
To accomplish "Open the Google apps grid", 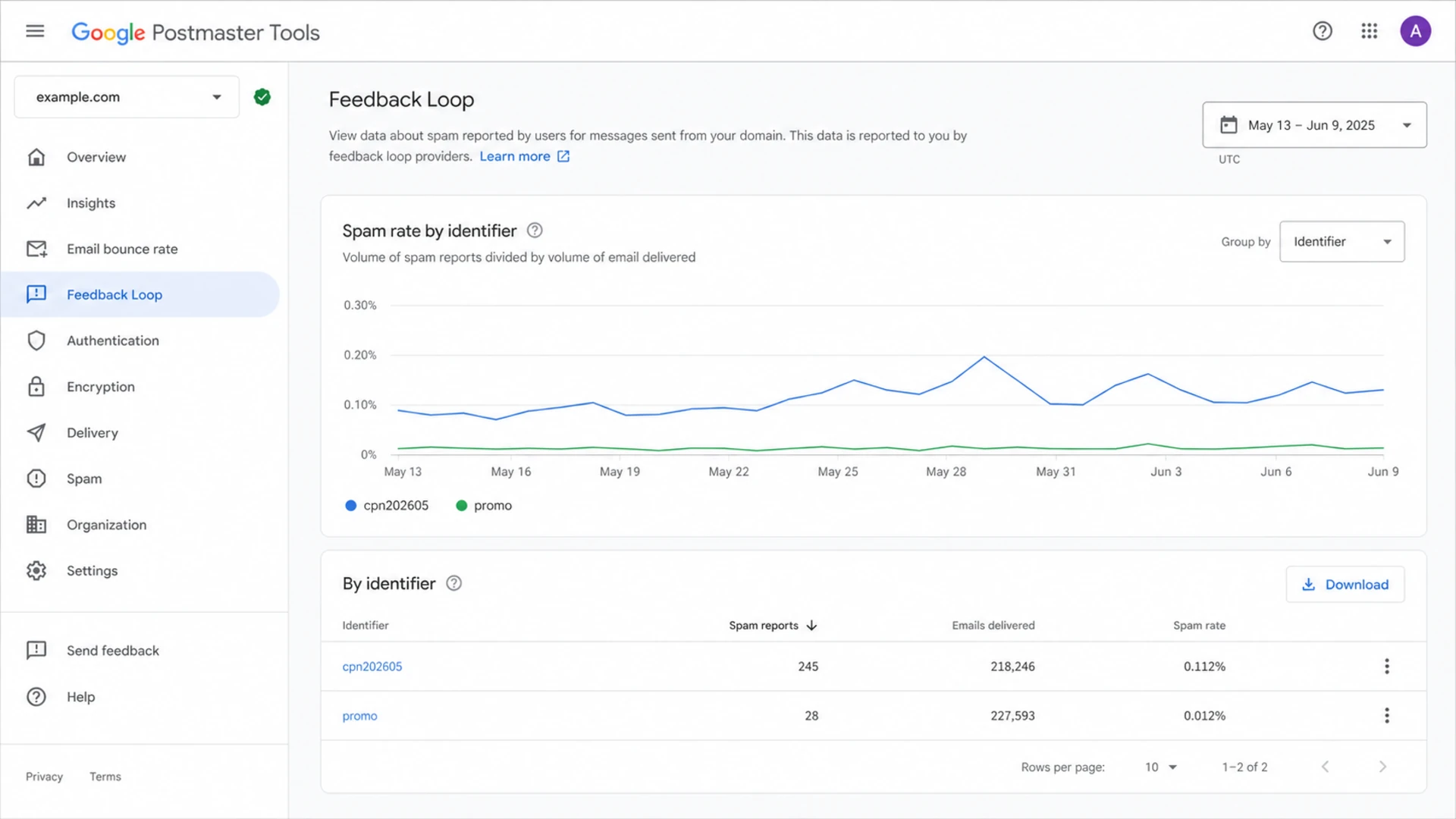I will [1369, 31].
